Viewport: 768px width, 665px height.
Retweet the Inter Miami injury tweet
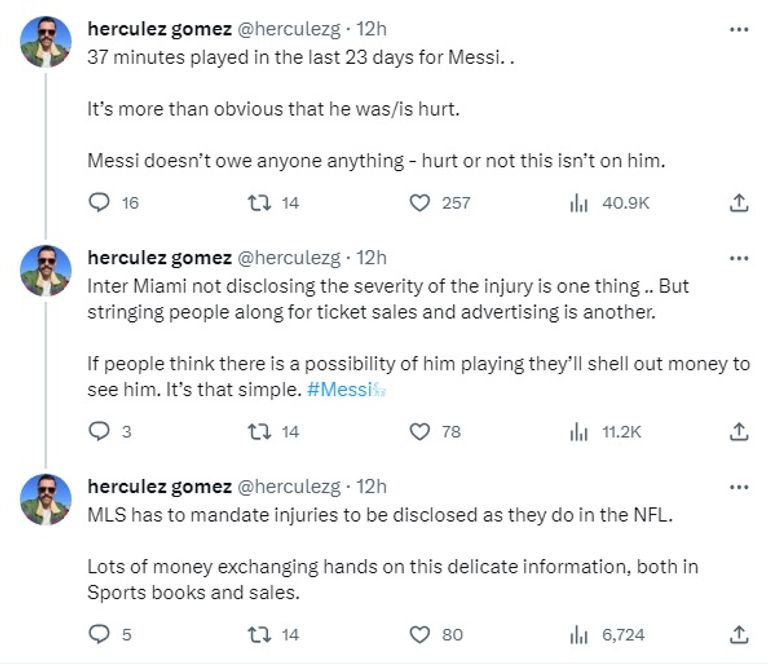(259, 432)
